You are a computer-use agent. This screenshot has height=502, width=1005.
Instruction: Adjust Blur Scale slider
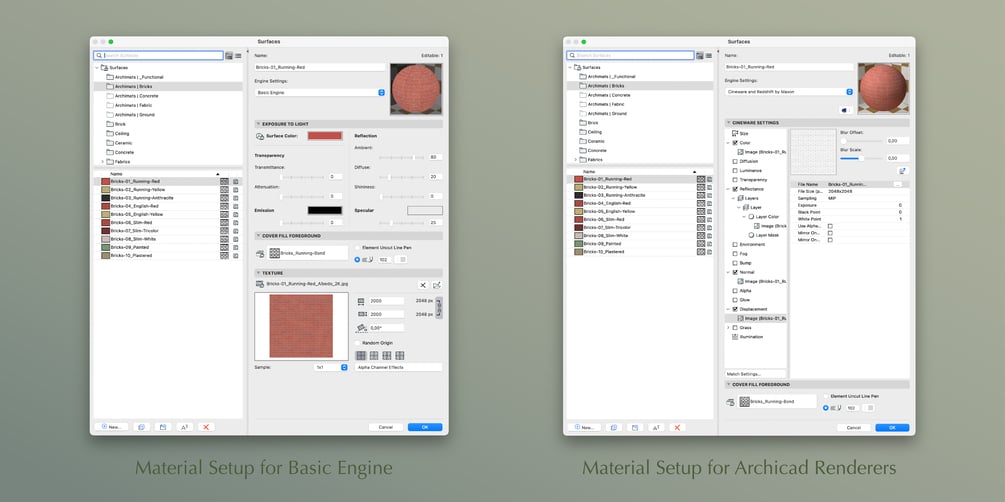point(861,158)
